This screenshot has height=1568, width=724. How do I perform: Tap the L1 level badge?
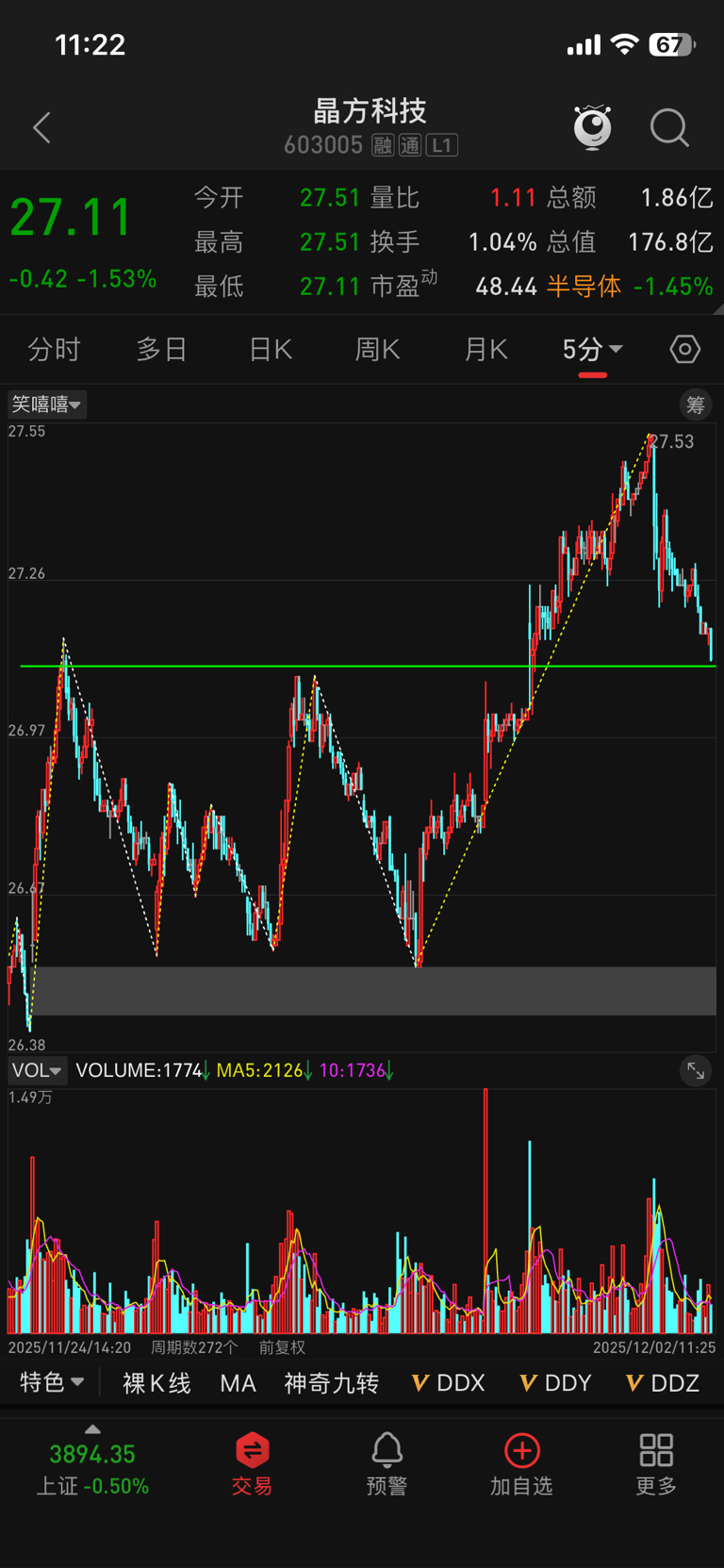click(441, 145)
